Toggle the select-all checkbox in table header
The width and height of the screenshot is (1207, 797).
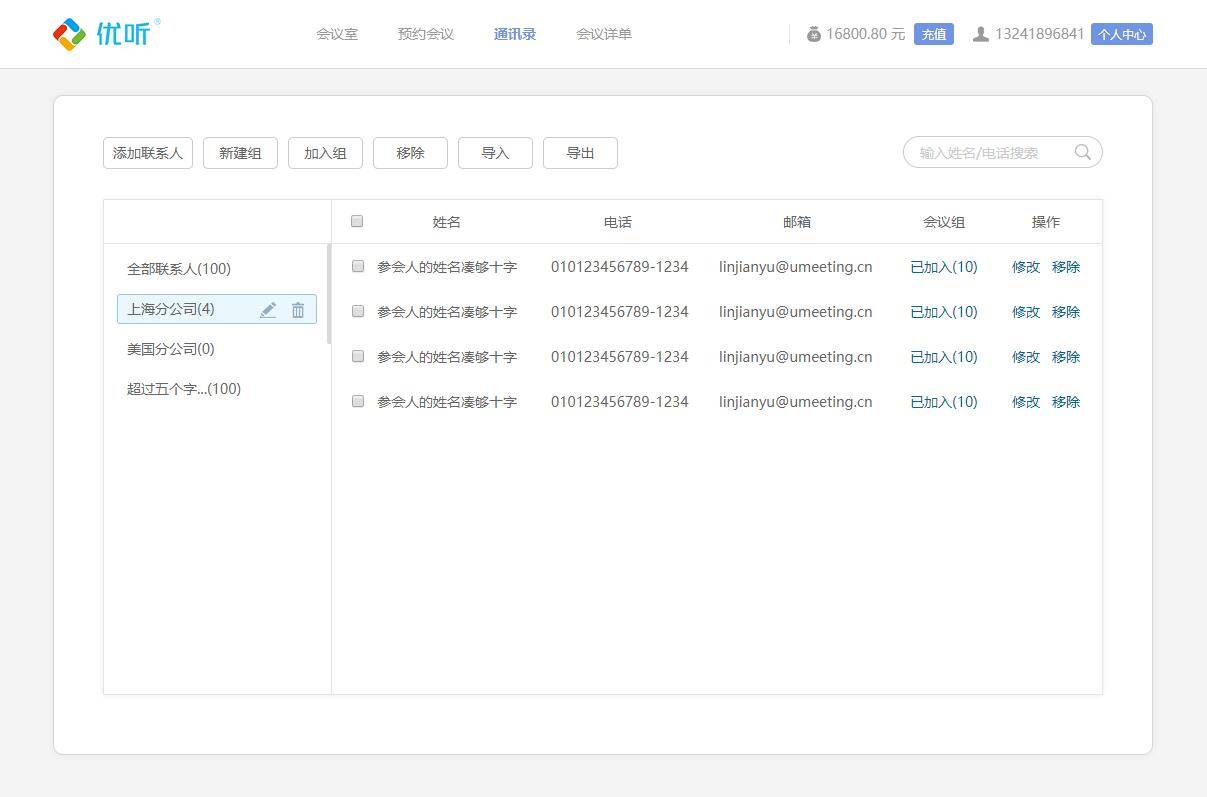(x=357, y=221)
